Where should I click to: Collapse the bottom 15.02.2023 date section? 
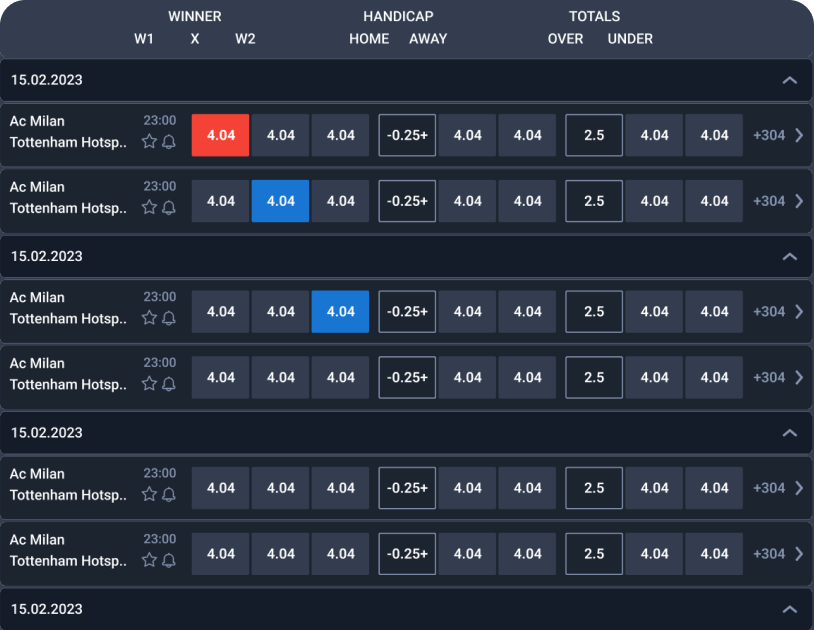(x=790, y=609)
